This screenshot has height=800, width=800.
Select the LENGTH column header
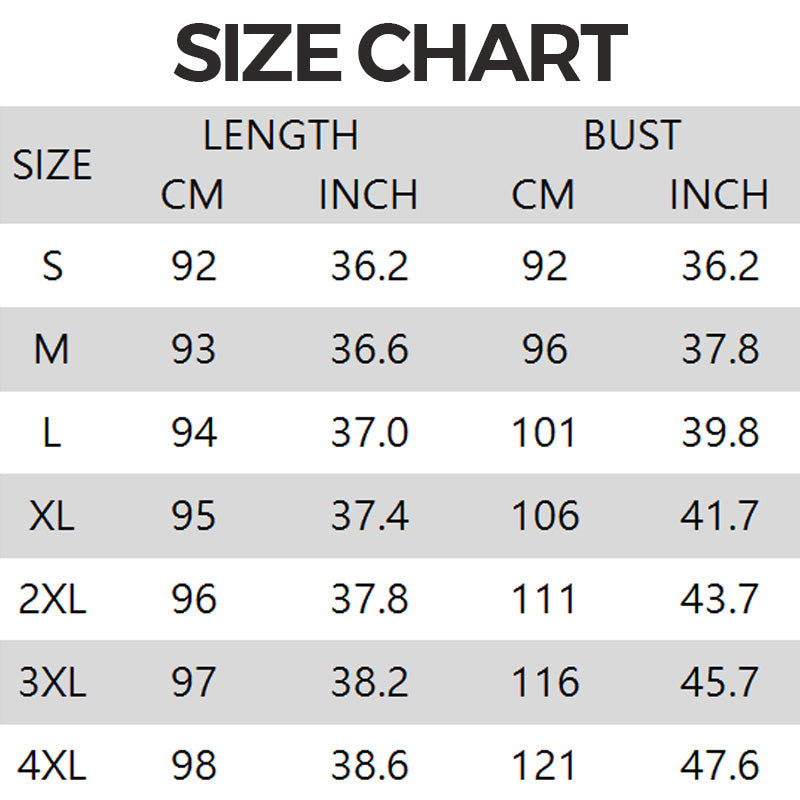click(x=280, y=135)
